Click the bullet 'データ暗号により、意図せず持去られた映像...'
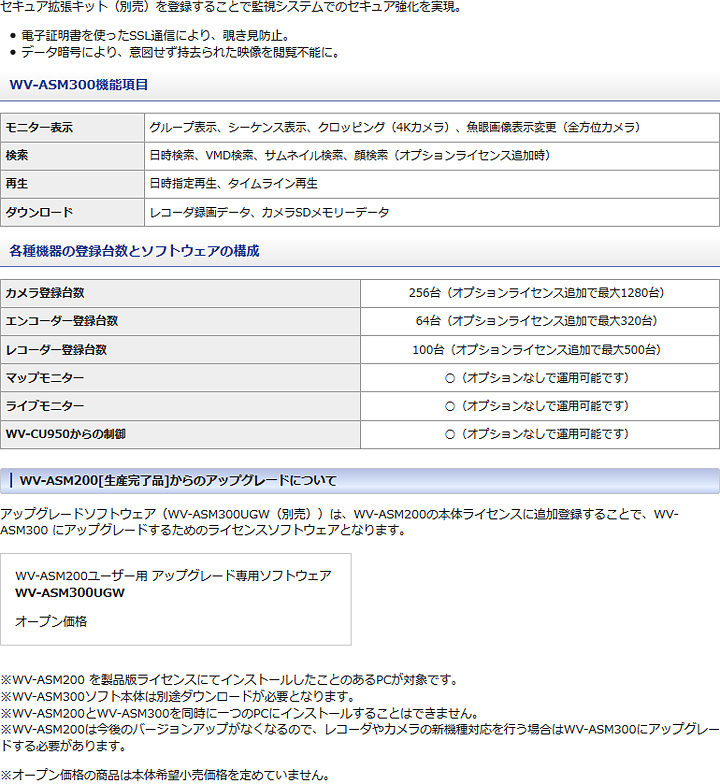720x784 pixels. 181,52
